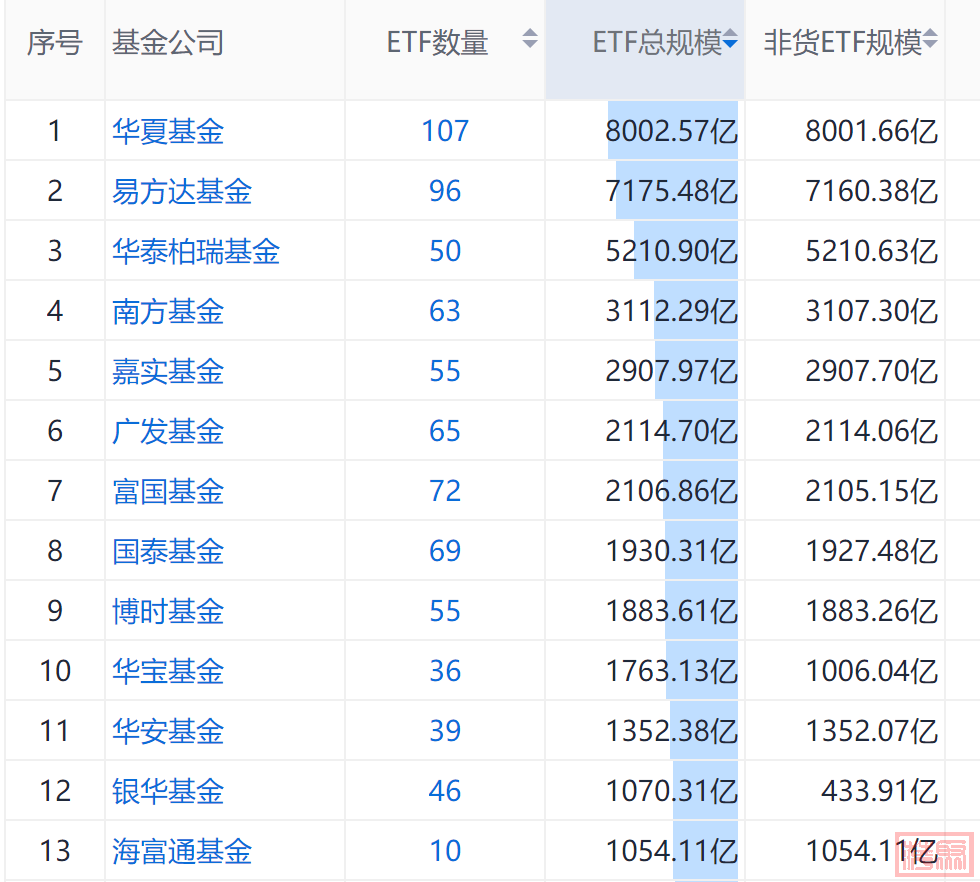Click 海富通基金 ETF count 10
This screenshot has width=980, height=882.
click(445, 851)
